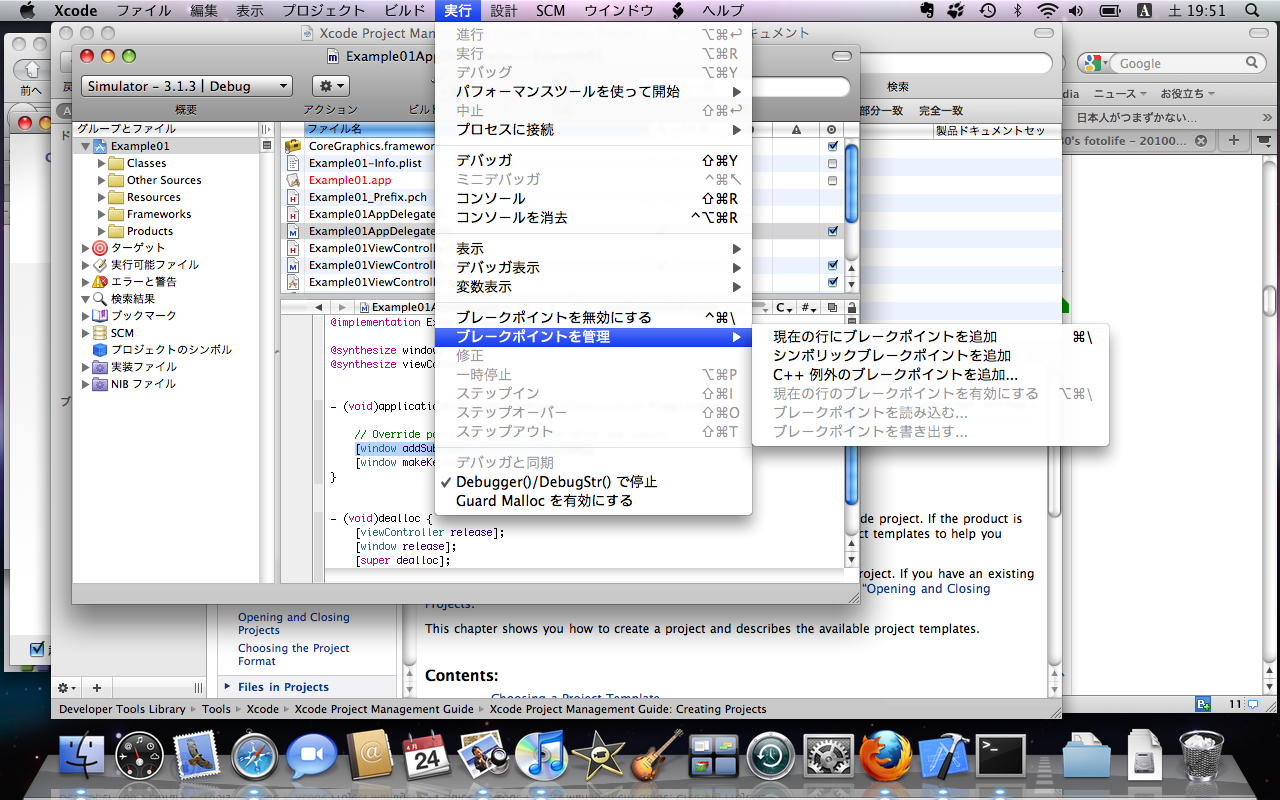Click Xcode Project Management Guide breadcrumb
Viewport: 1280px width, 800px height.
(x=384, y=709)
